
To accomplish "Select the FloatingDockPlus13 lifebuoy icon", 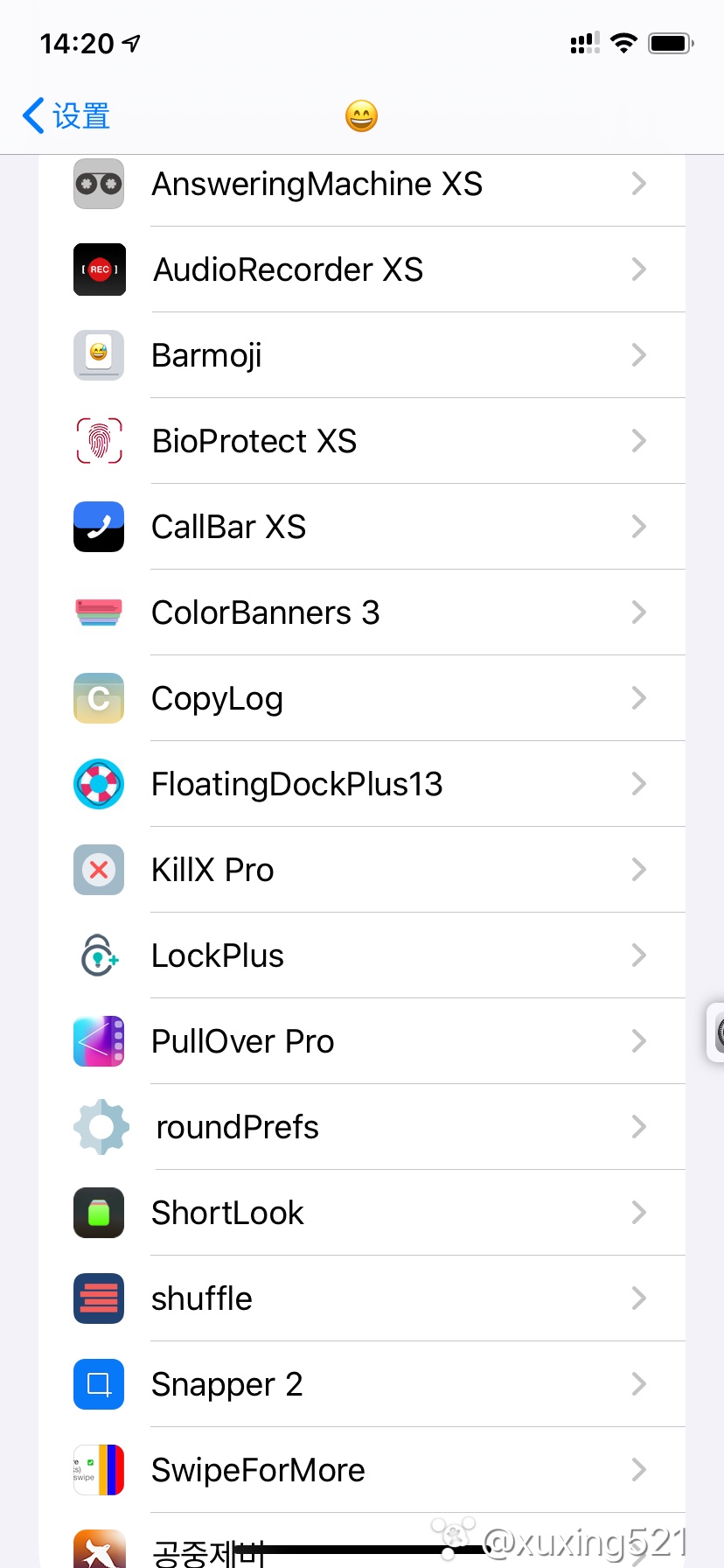I will [99, 784].
